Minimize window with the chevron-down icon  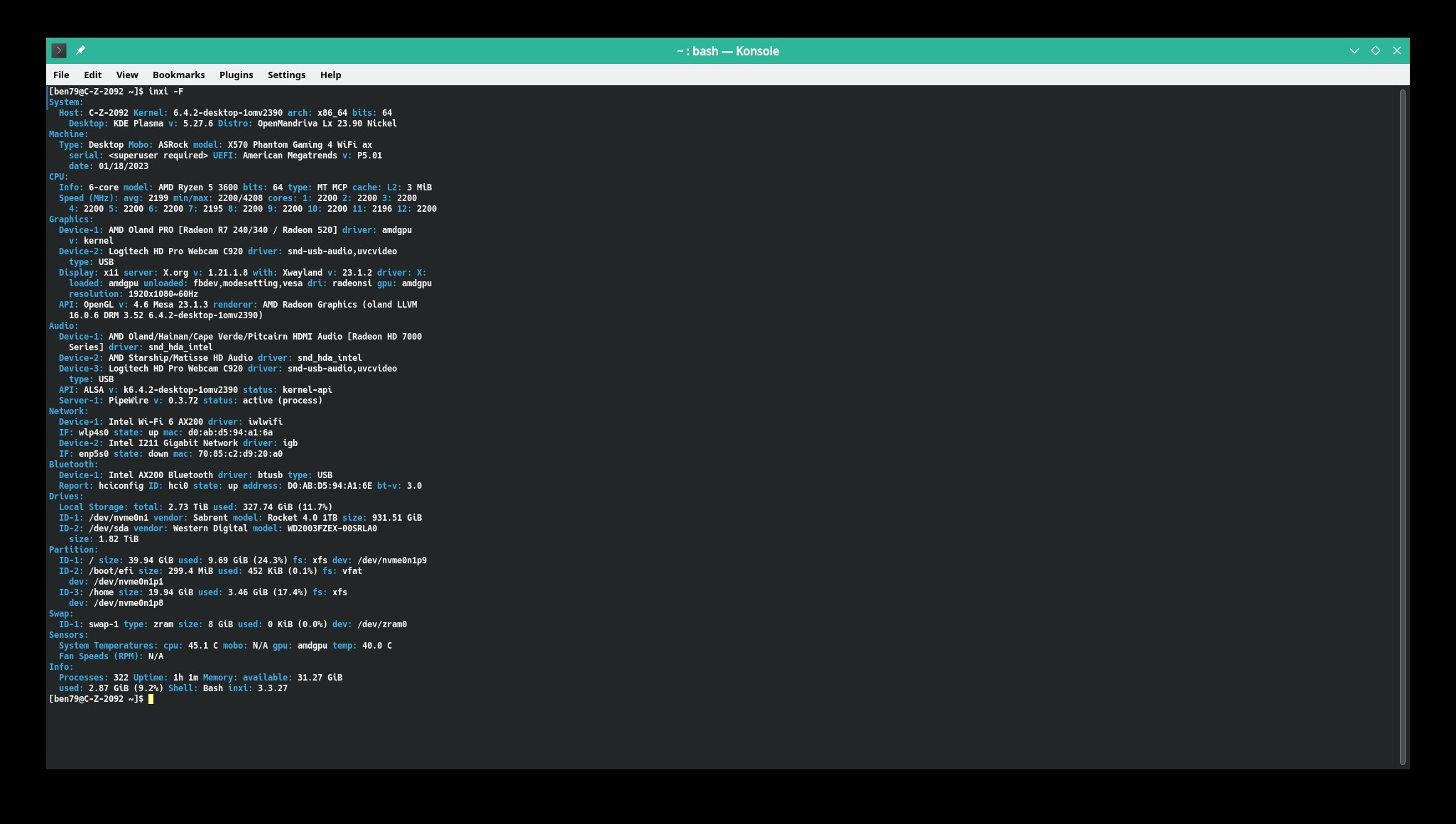(x=1354, y=50)
